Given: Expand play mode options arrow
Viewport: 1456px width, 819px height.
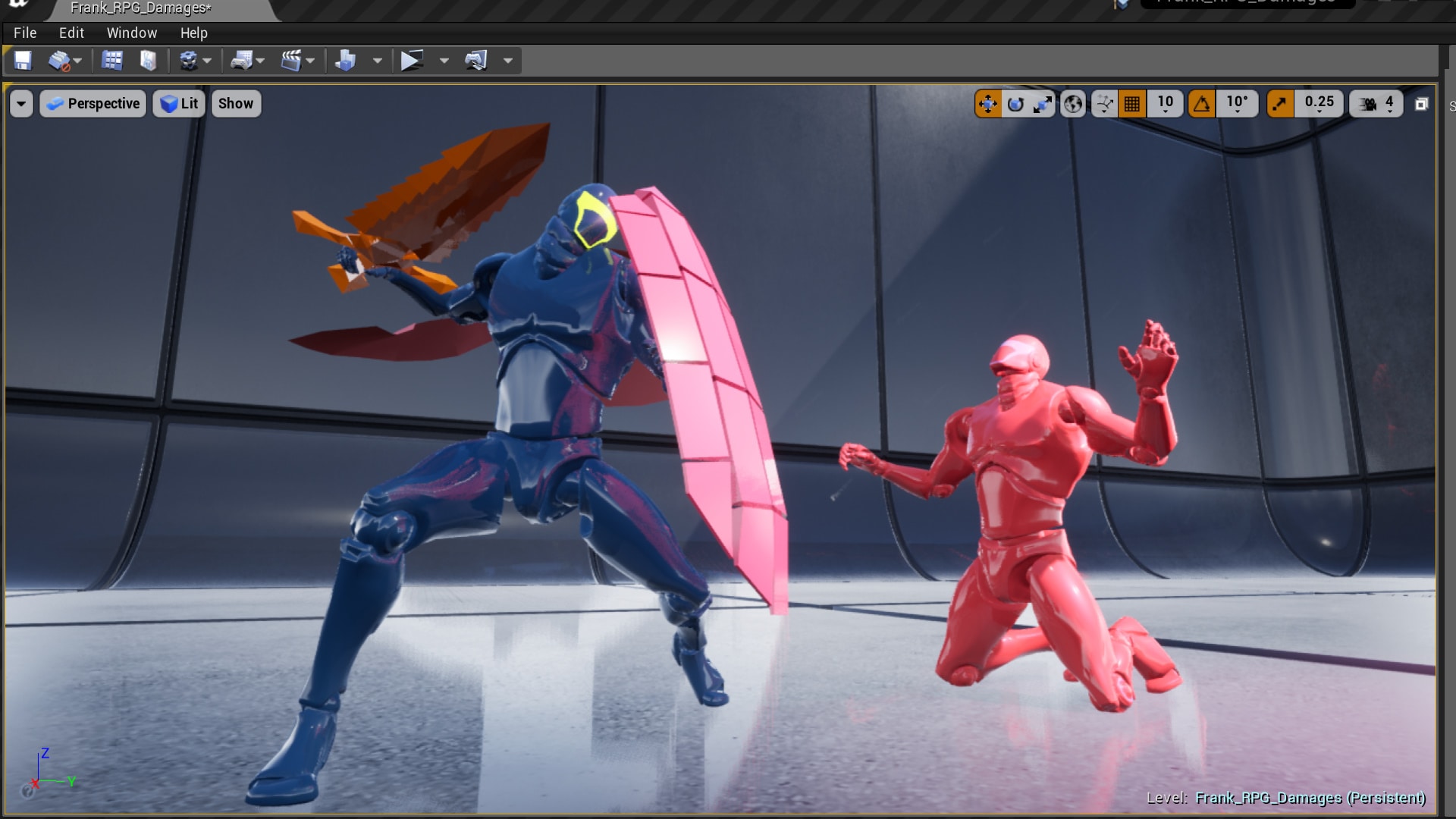Looking at the screenshot, I should click(444, 61).
